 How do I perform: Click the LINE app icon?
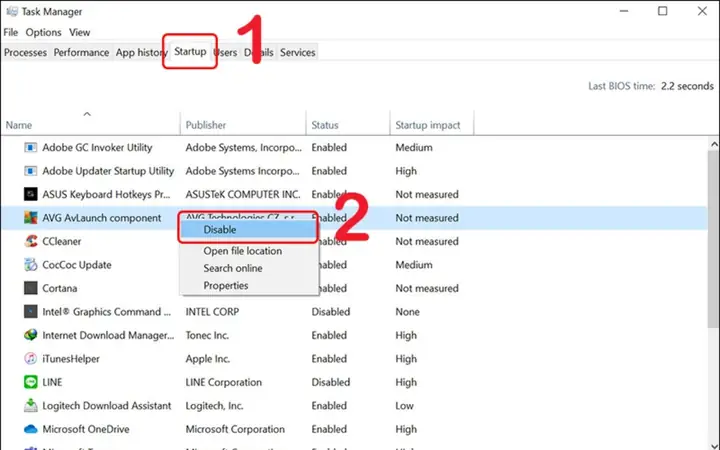click(30, 382)
